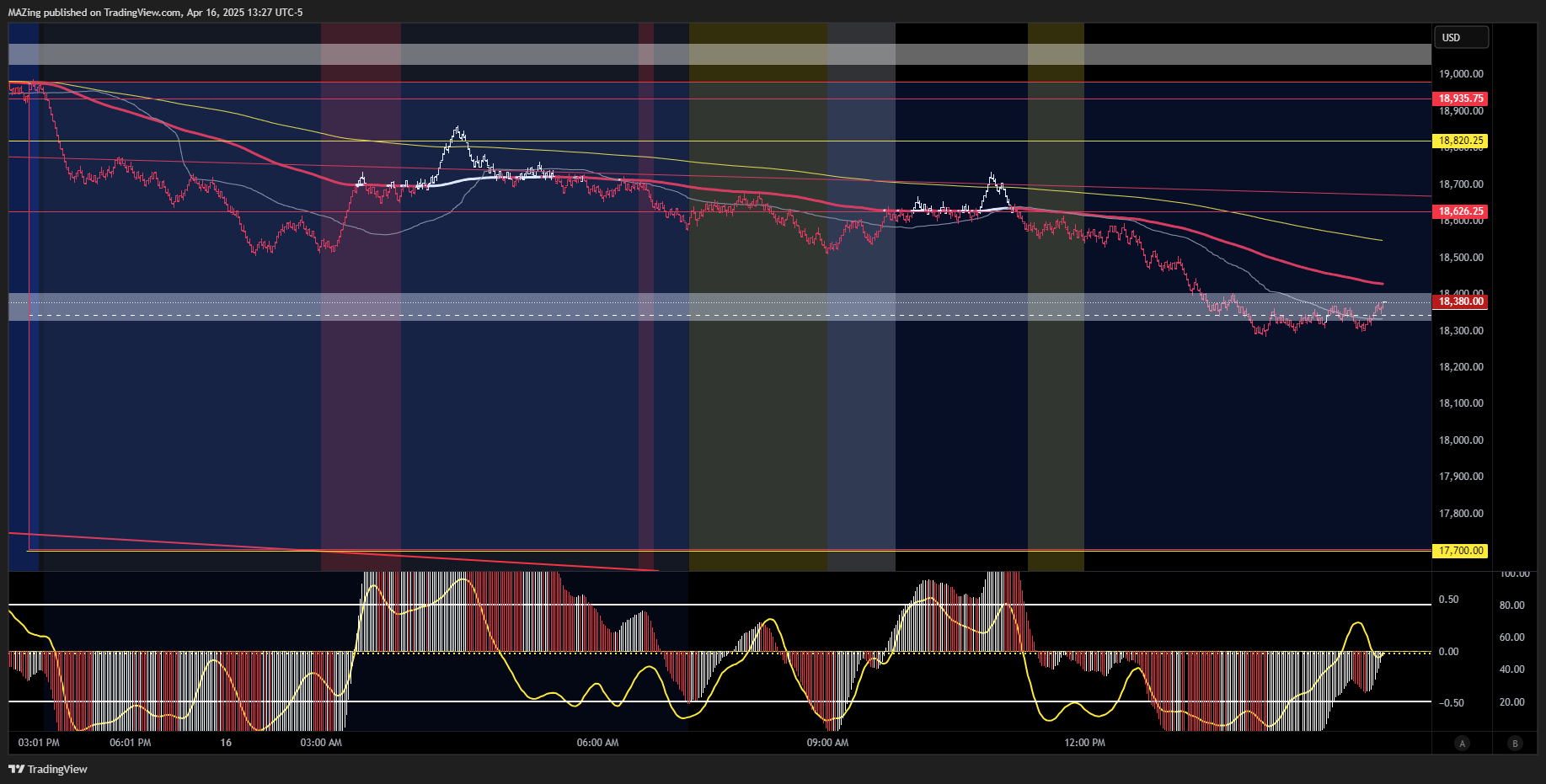Click the 17,800.00 price axis value
This screenshot has width=1546, height=784.
1461,514
